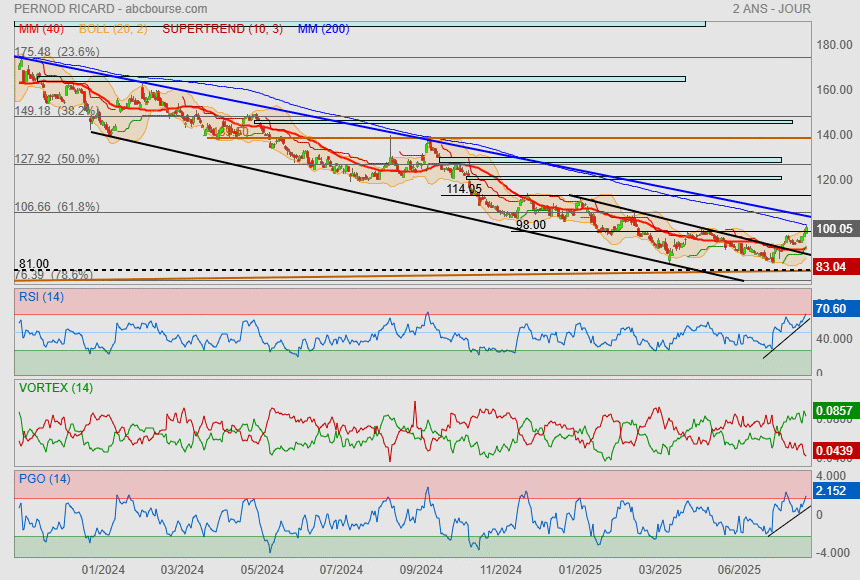Click the "01/2025" date axis label
Screen dimensions: 860x580
580,570
